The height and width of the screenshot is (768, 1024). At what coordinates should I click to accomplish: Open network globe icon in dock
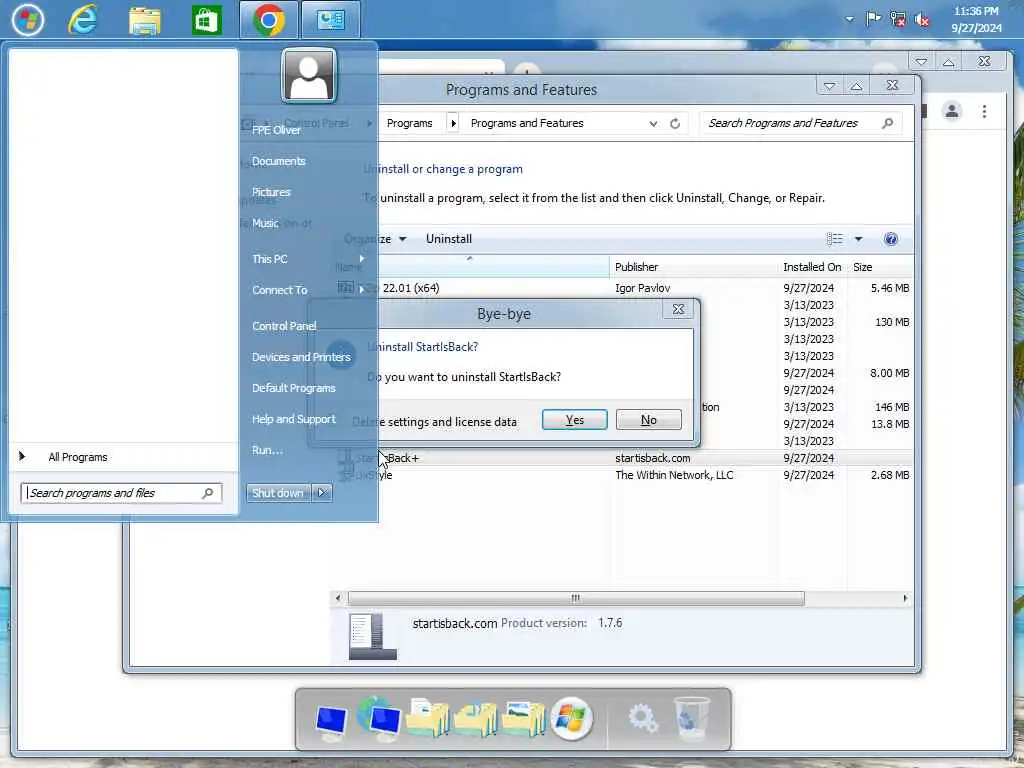click(379, 719)
